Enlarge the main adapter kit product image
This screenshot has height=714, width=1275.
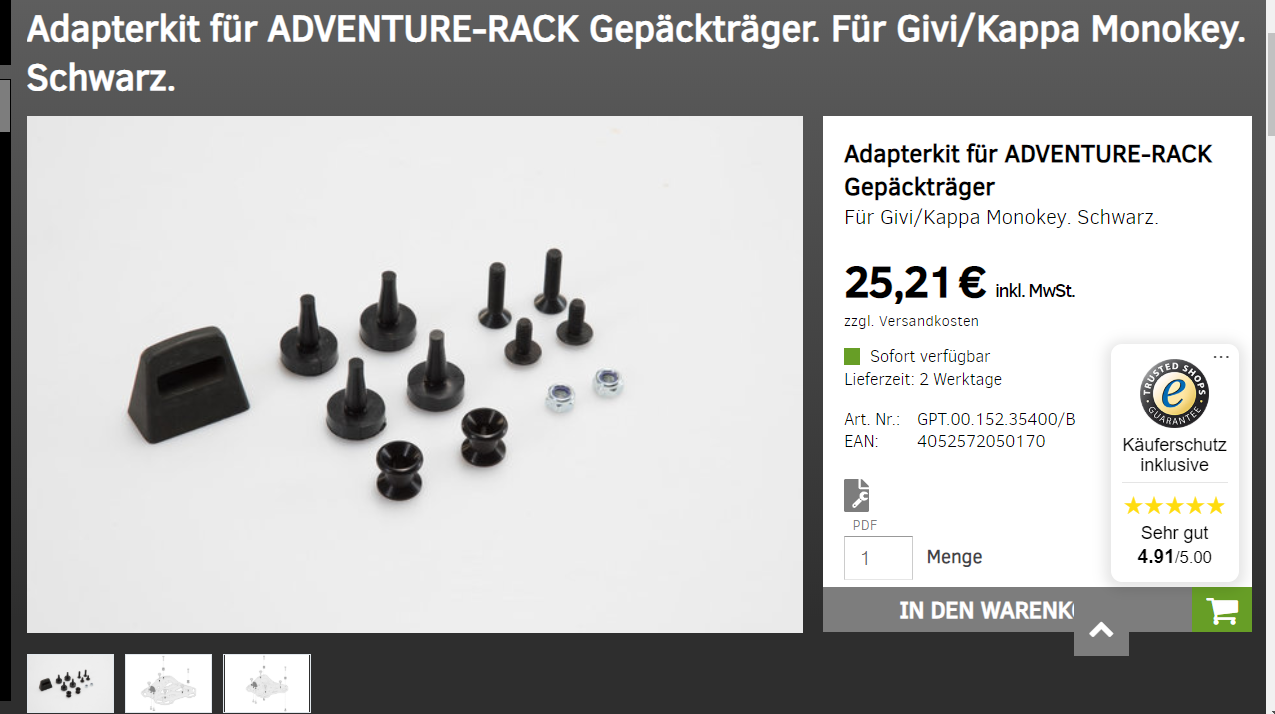click(415, 374)
